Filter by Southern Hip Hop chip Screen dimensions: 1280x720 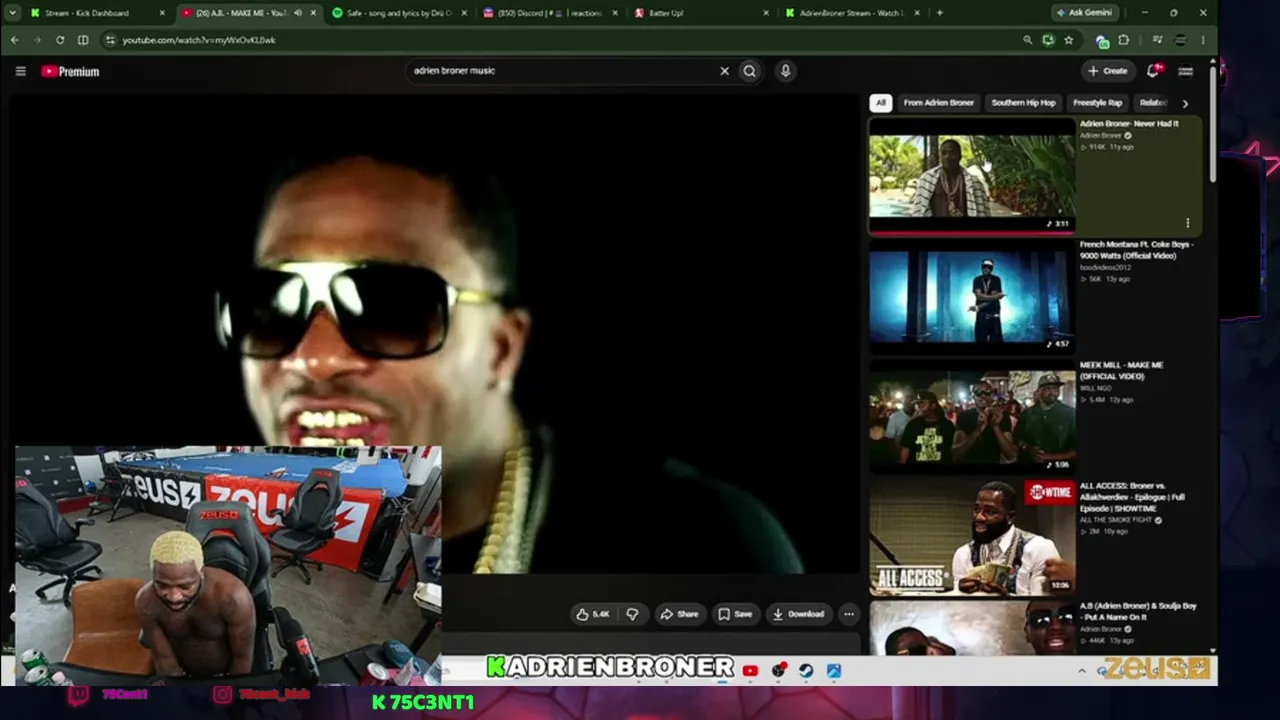tap(1023, 103)
